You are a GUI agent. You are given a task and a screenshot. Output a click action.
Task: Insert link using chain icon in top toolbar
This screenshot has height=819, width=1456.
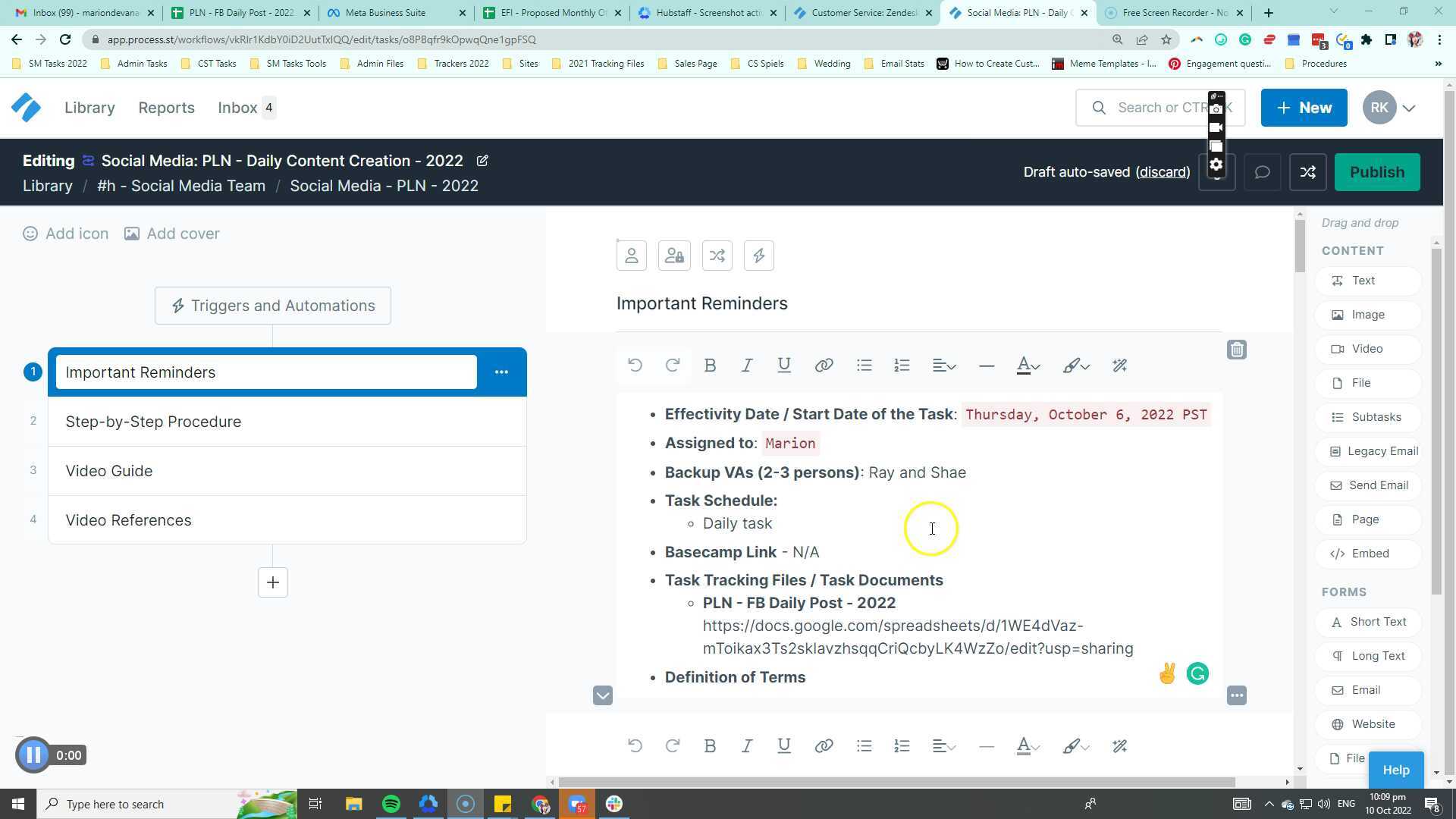click(824, 366)
